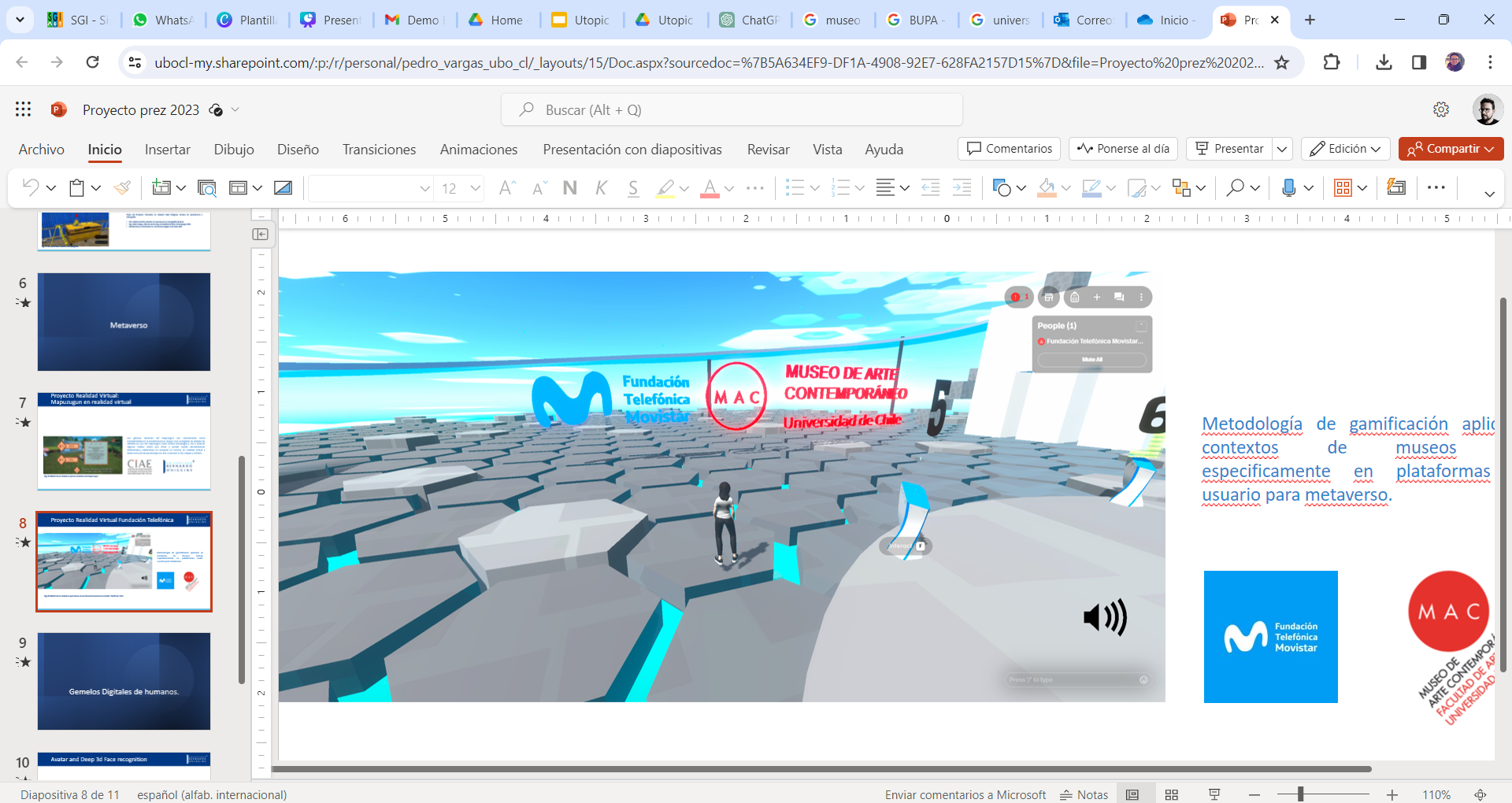Viewport: 1512px width, 803px height.
Task: Click the Fit slide to window icon
Action: tap(1480, 794)
